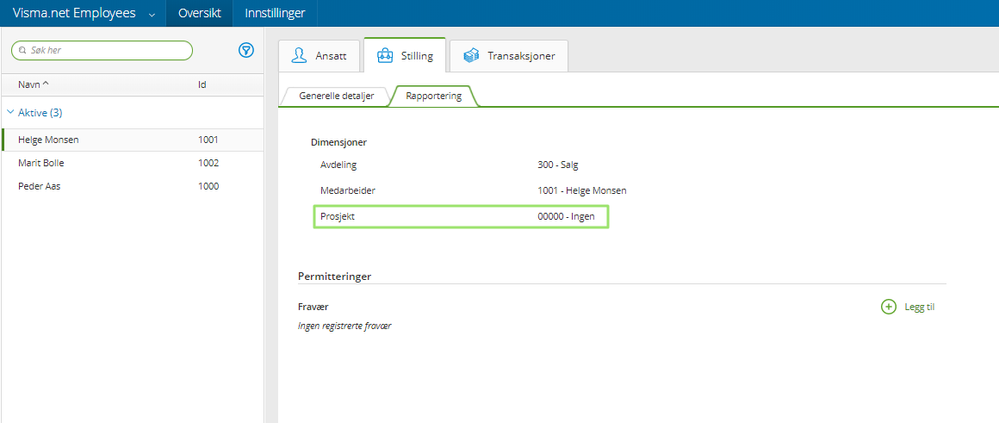999x423 pixels.
Task: Click the person icon on Ansatt tab
Action: tap(298, 56)
